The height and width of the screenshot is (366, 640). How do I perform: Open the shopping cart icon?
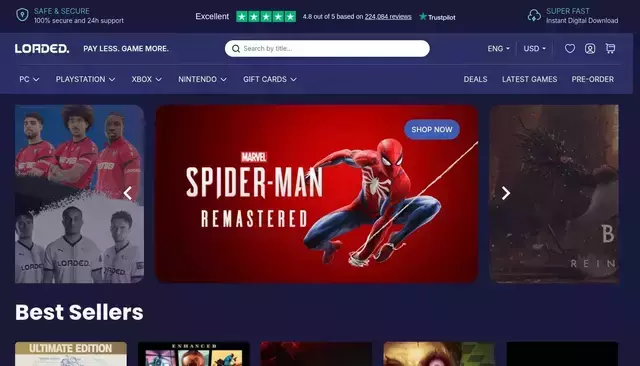[x=610, y=49]
